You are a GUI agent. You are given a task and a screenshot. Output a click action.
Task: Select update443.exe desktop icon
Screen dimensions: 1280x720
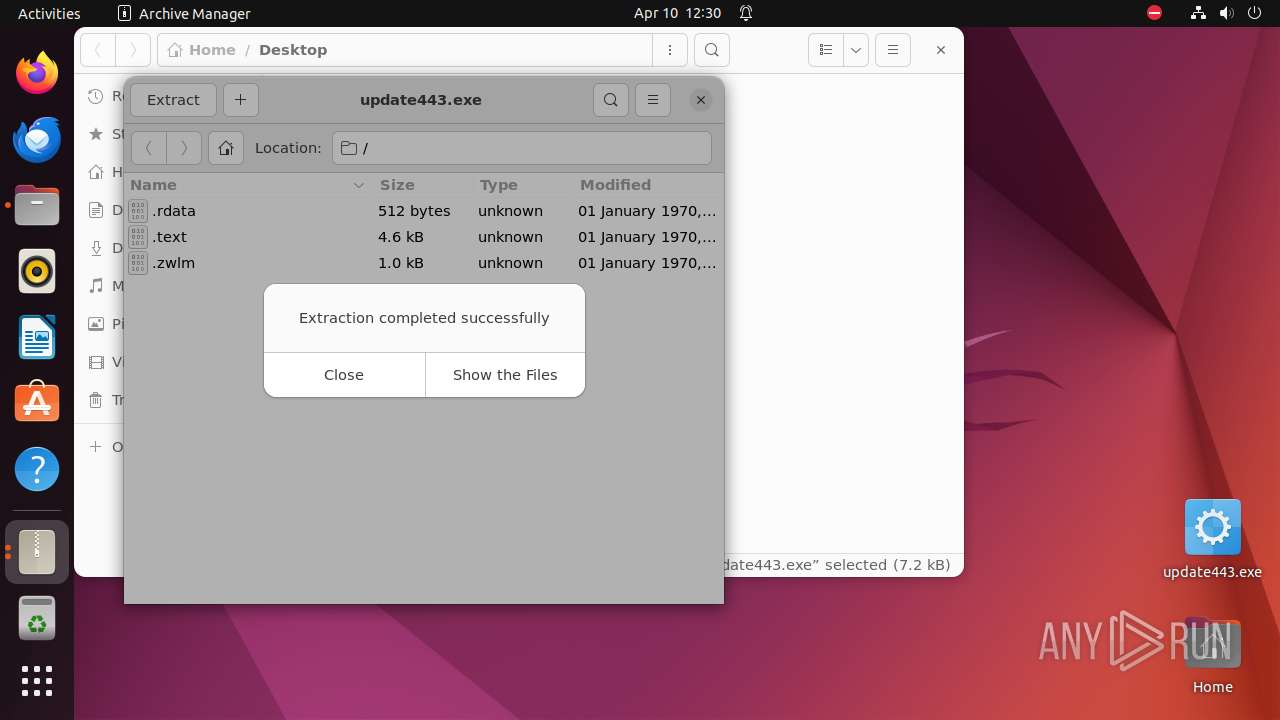(x=1212, y=540)
